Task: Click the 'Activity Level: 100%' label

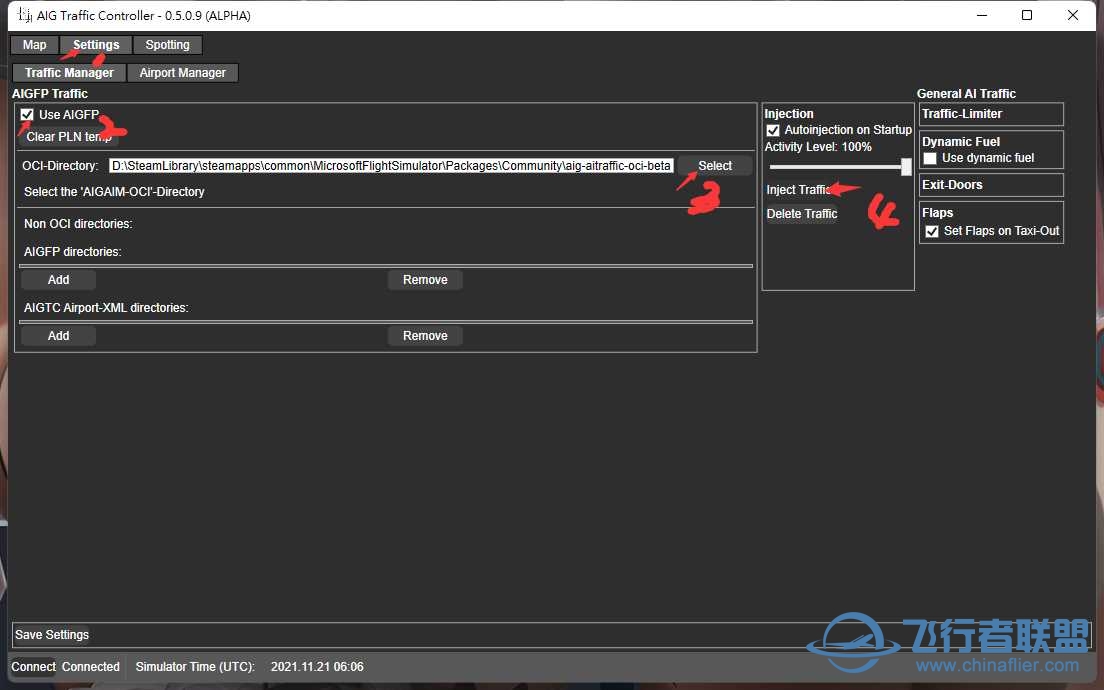Action: [818, 147]
